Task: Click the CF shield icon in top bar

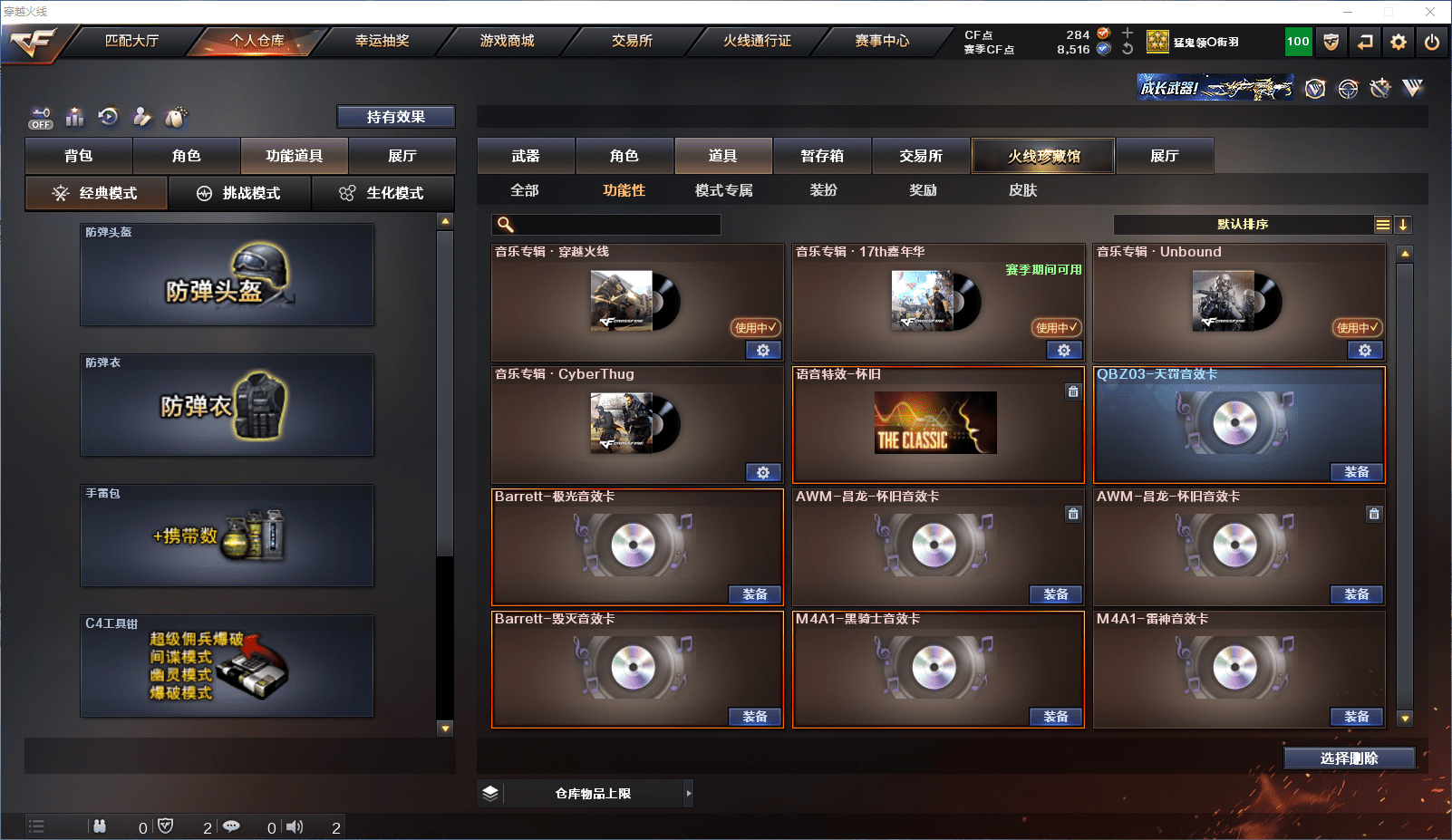Action: click(1331, 42)
